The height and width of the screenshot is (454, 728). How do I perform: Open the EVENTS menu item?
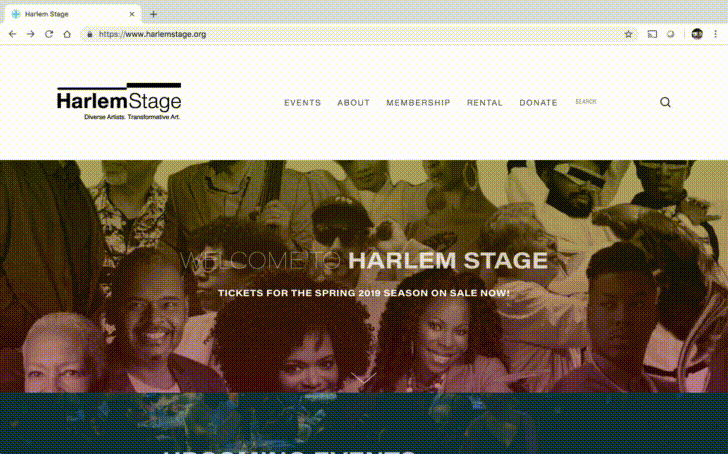click(x=303, y=103)
